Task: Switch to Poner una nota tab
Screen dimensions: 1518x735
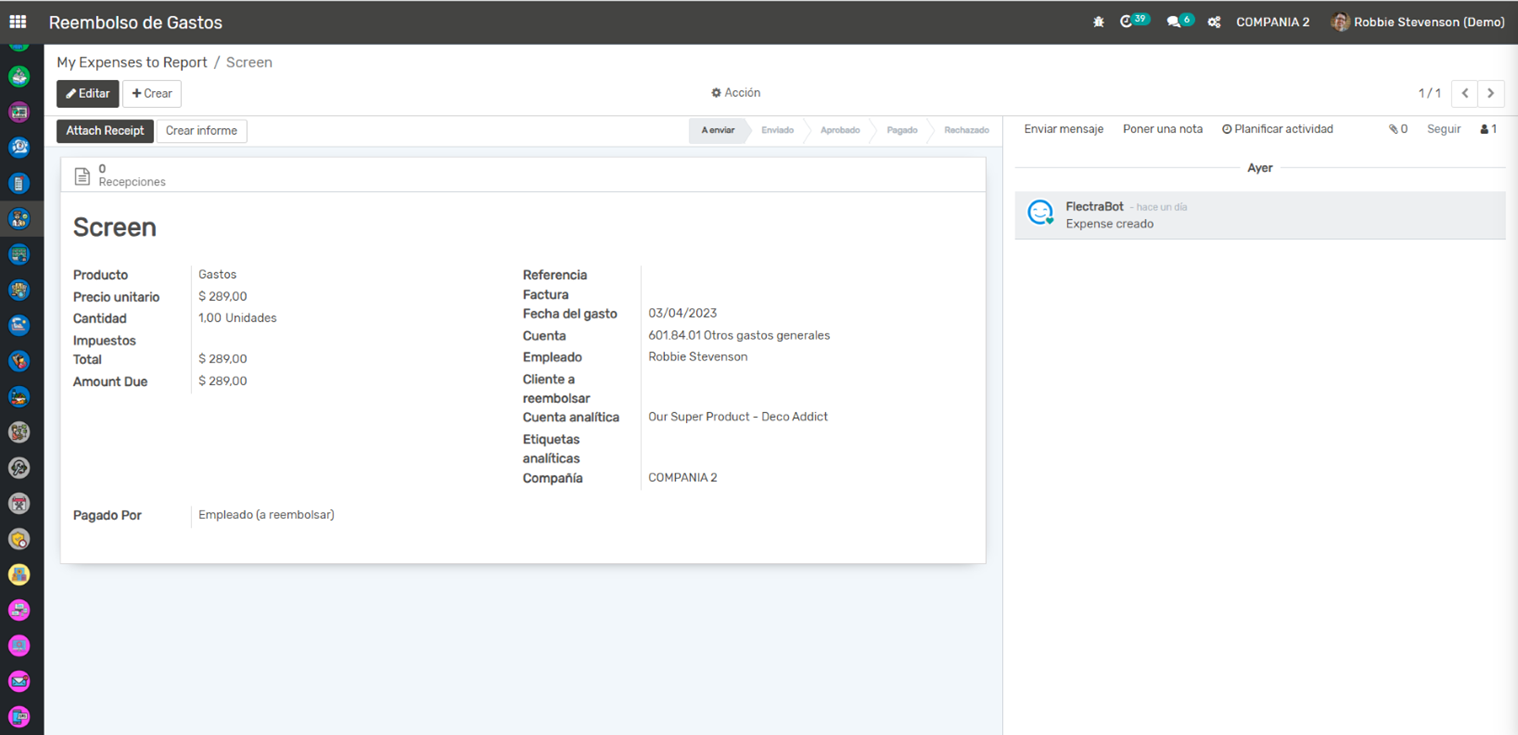Action: [1162, 129]
